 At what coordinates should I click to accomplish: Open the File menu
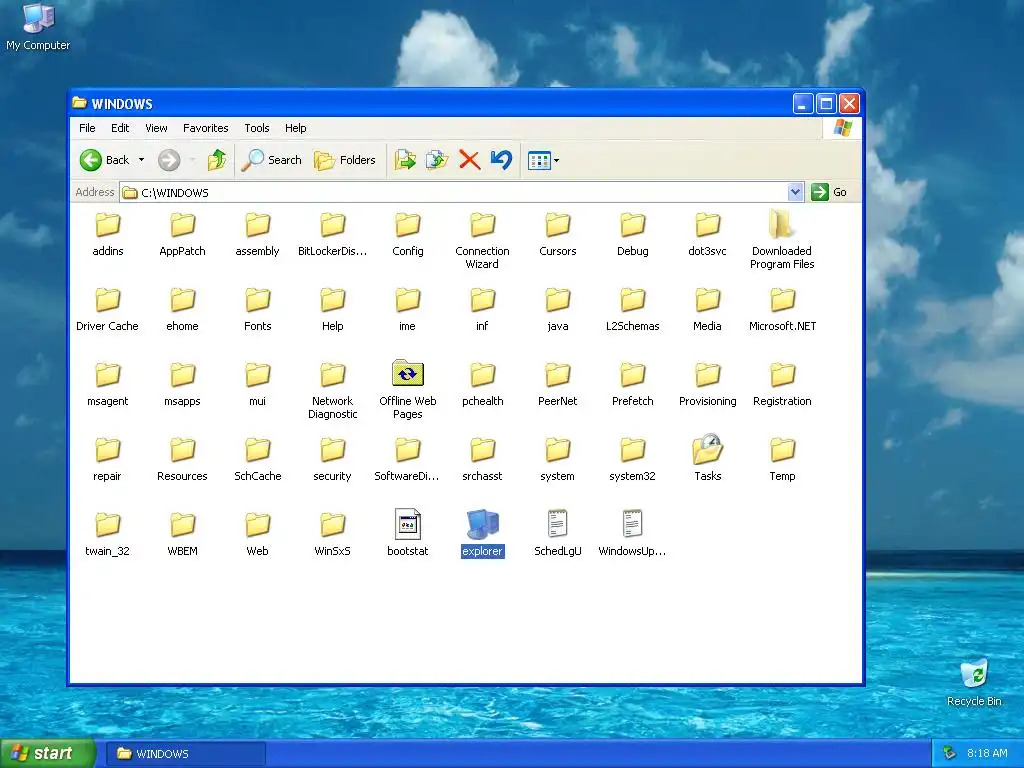pyautogui.click(x=87, y=128)
